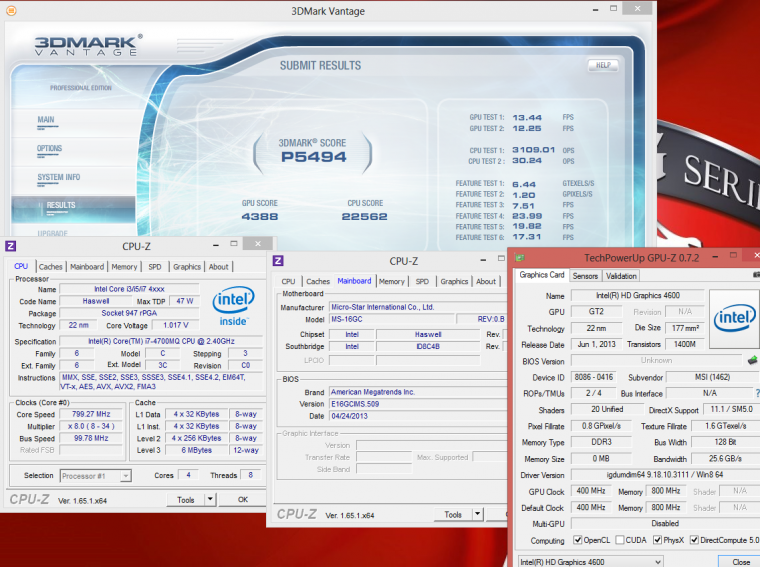This screenshot has width=760, height=567.
Task: Open the System Info section in 3DMark
Action: pyautogui.click(x=58, y=177)
